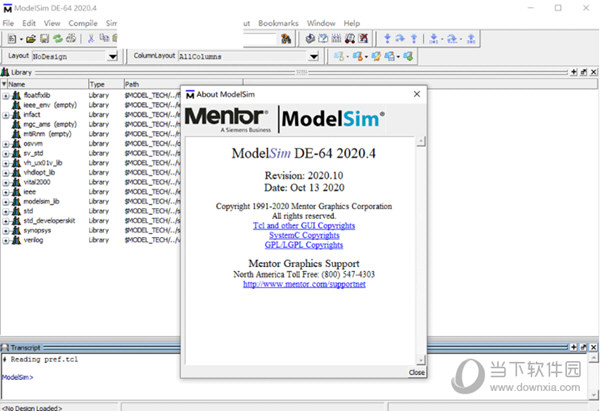This screenshot has height=411, width=600.
Task: Click the icon right of the Break icon
Action: click(363, 38)
